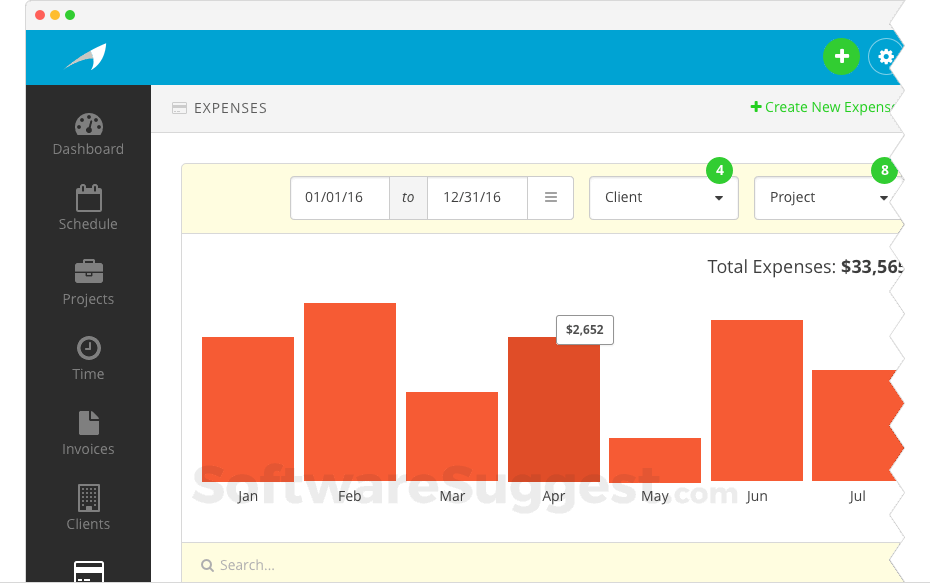
Task: Click the green plus add button
Action: click(x=841, y=56)
